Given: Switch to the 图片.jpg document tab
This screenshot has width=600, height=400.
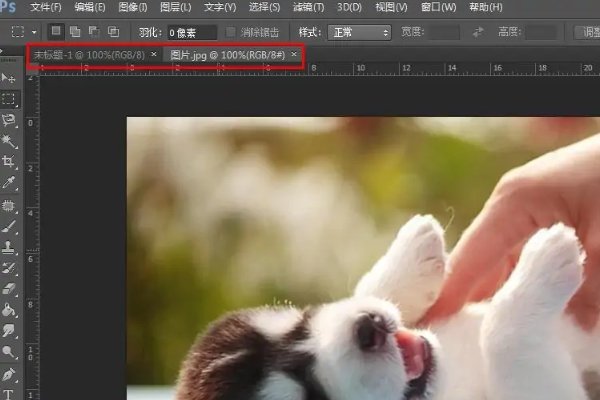Looking at the screenshot, I should click(x=228, y=55).
